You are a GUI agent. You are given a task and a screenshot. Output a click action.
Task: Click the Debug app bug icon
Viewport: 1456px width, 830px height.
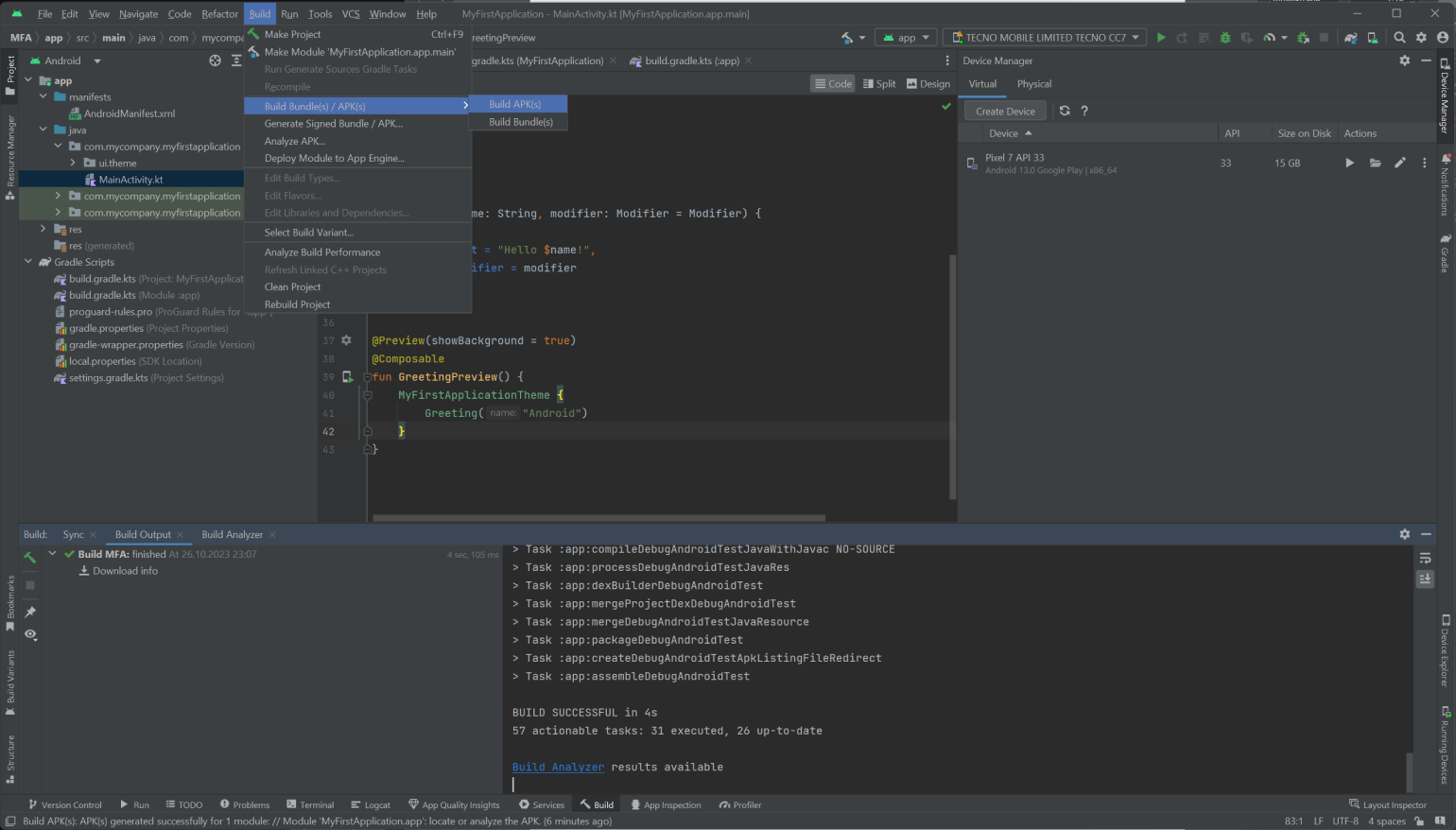tap(1225, 38)
